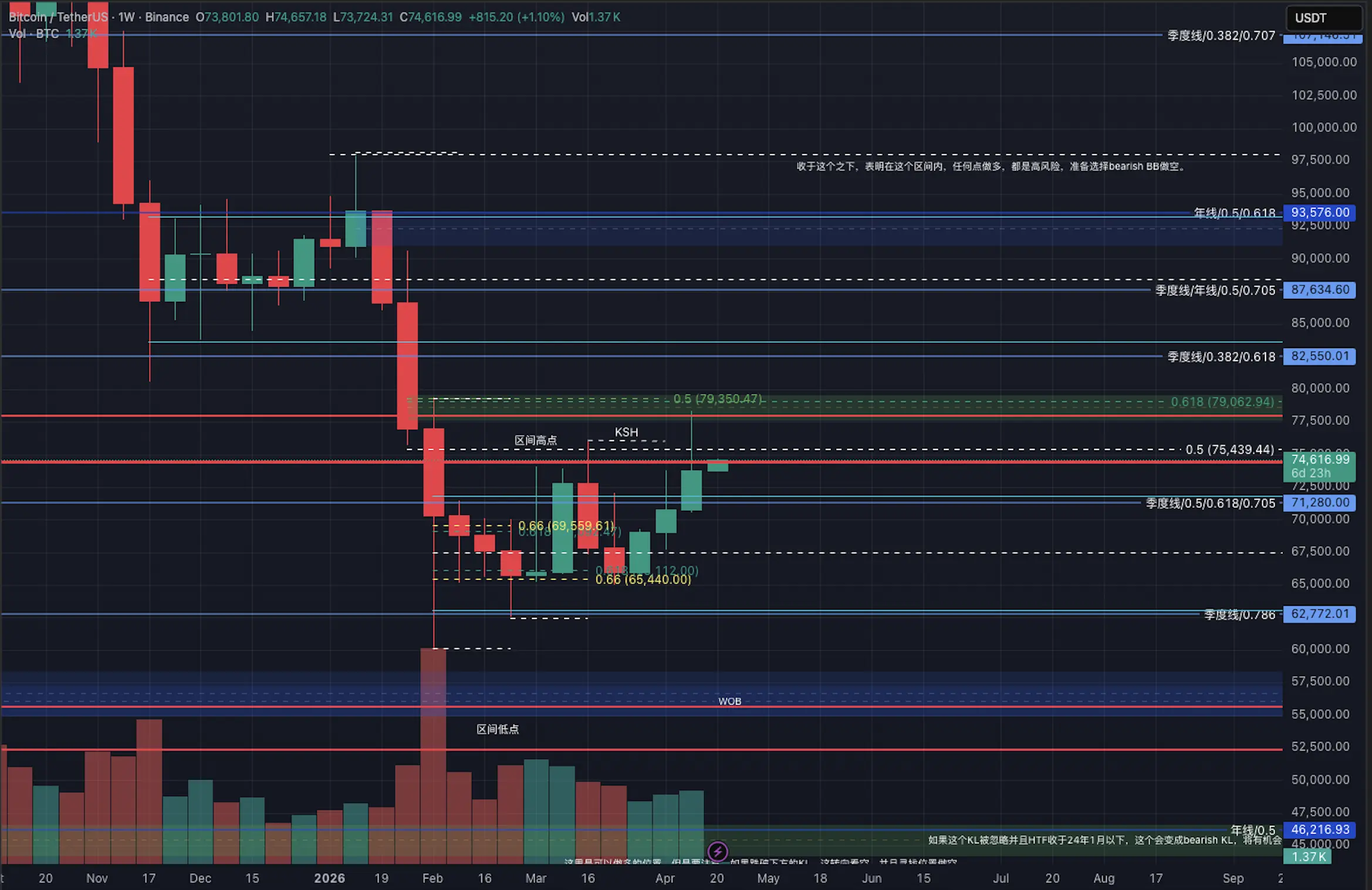
Task: Click the purple lightning event icon
Action: pyautogui.click(x=717, y=851)
